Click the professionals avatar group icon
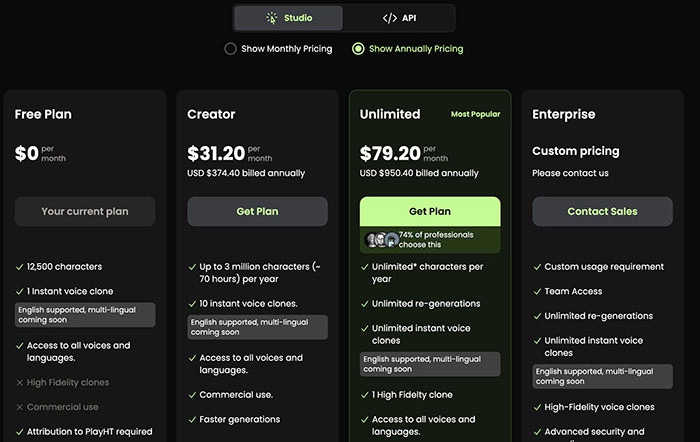Screen dimensions: 700x442 383,240
